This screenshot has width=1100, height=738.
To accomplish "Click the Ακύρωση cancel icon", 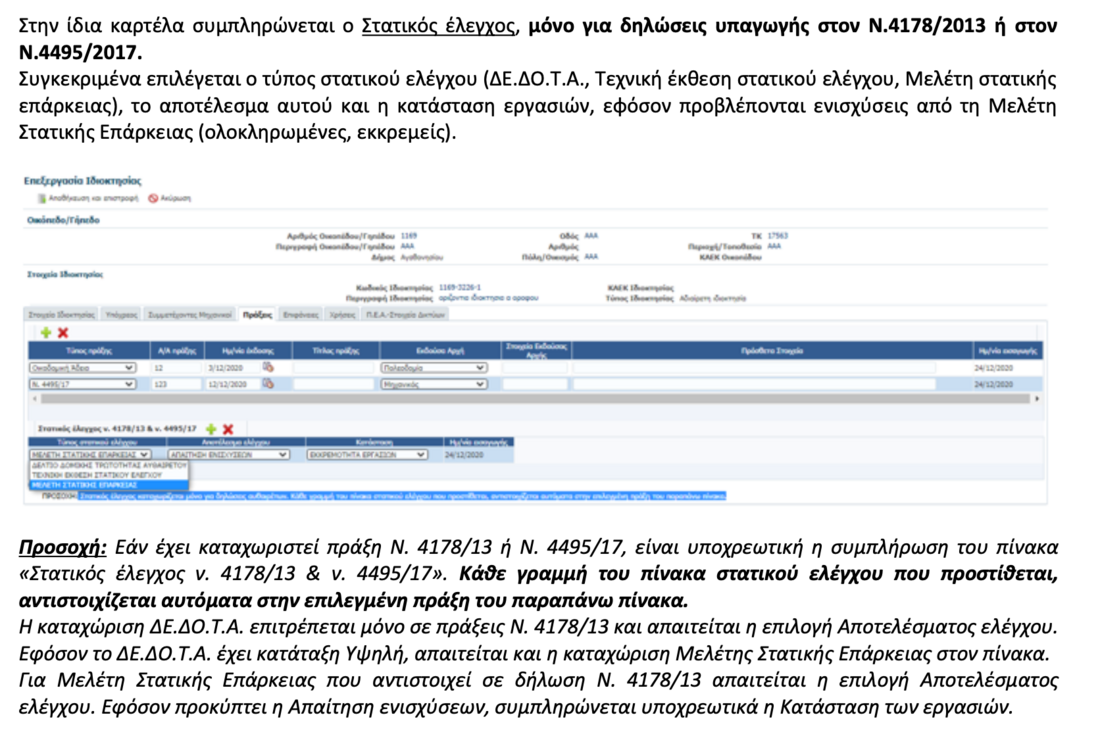I will point(151,200).
